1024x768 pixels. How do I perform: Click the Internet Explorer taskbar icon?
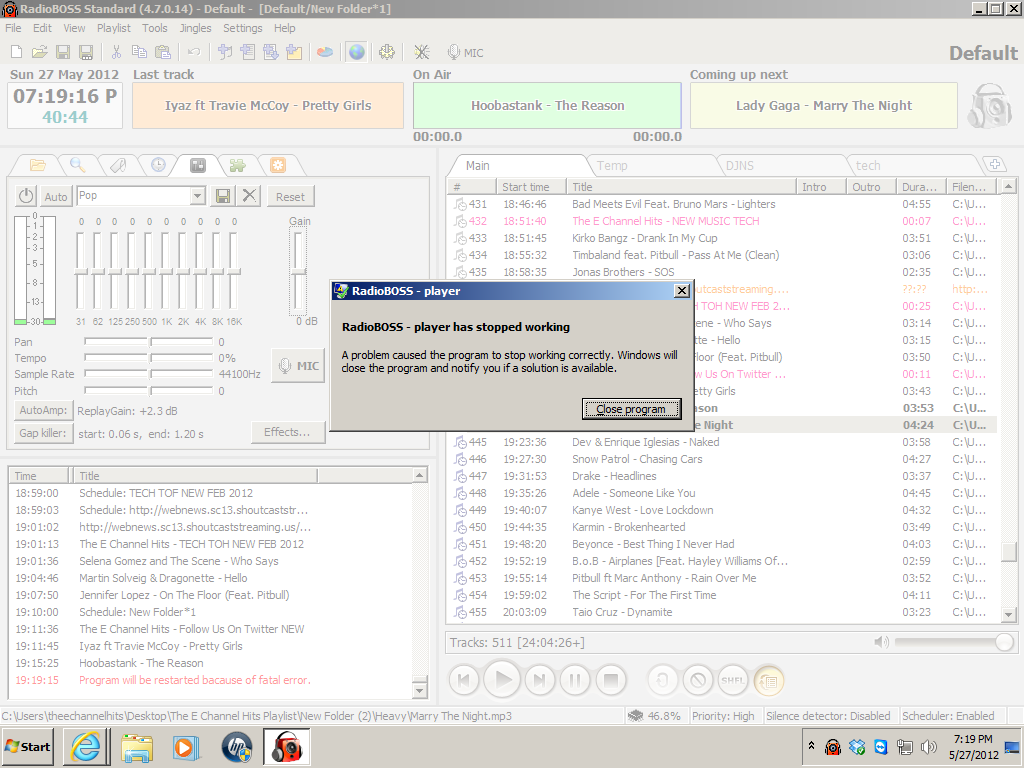86,746
